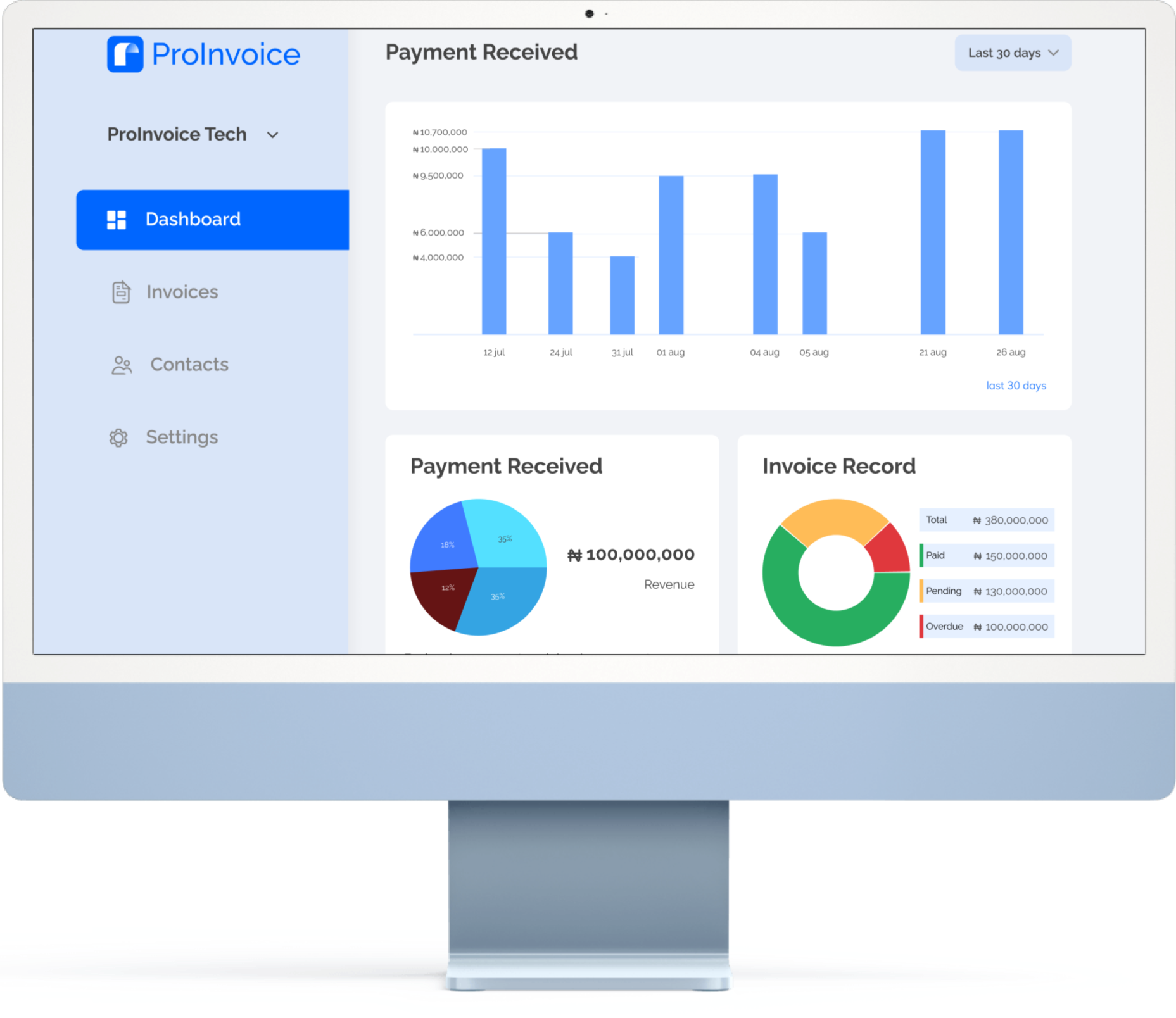Click the Settings gear icon
Screen dimensions: 1176x1018
click(x=118, y=437)
